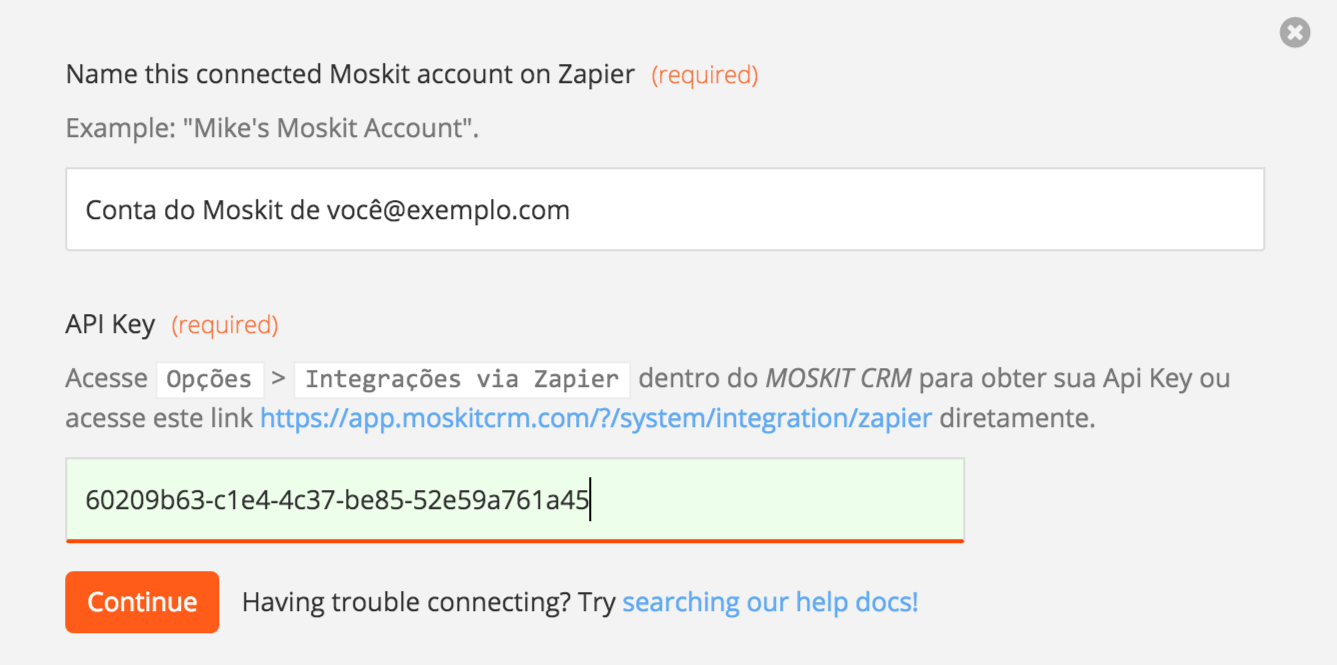The image size is (1337, 665).
Task: Click the Name this connected Moskit account label
Action: [x=350, y=75]
